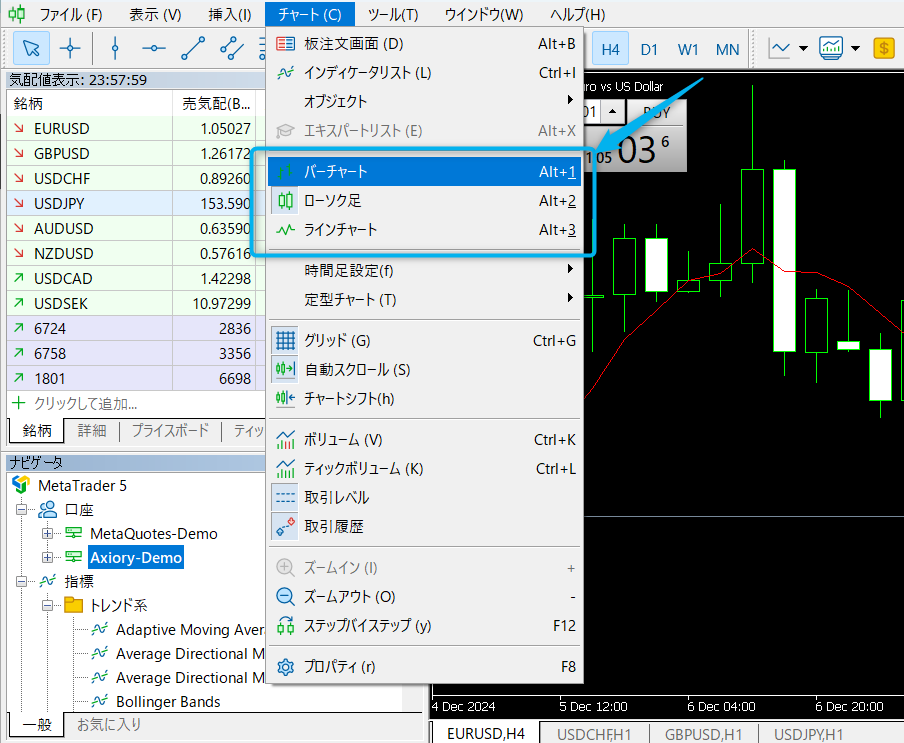
Task: Click the trend folder icon
Action: 74,605
